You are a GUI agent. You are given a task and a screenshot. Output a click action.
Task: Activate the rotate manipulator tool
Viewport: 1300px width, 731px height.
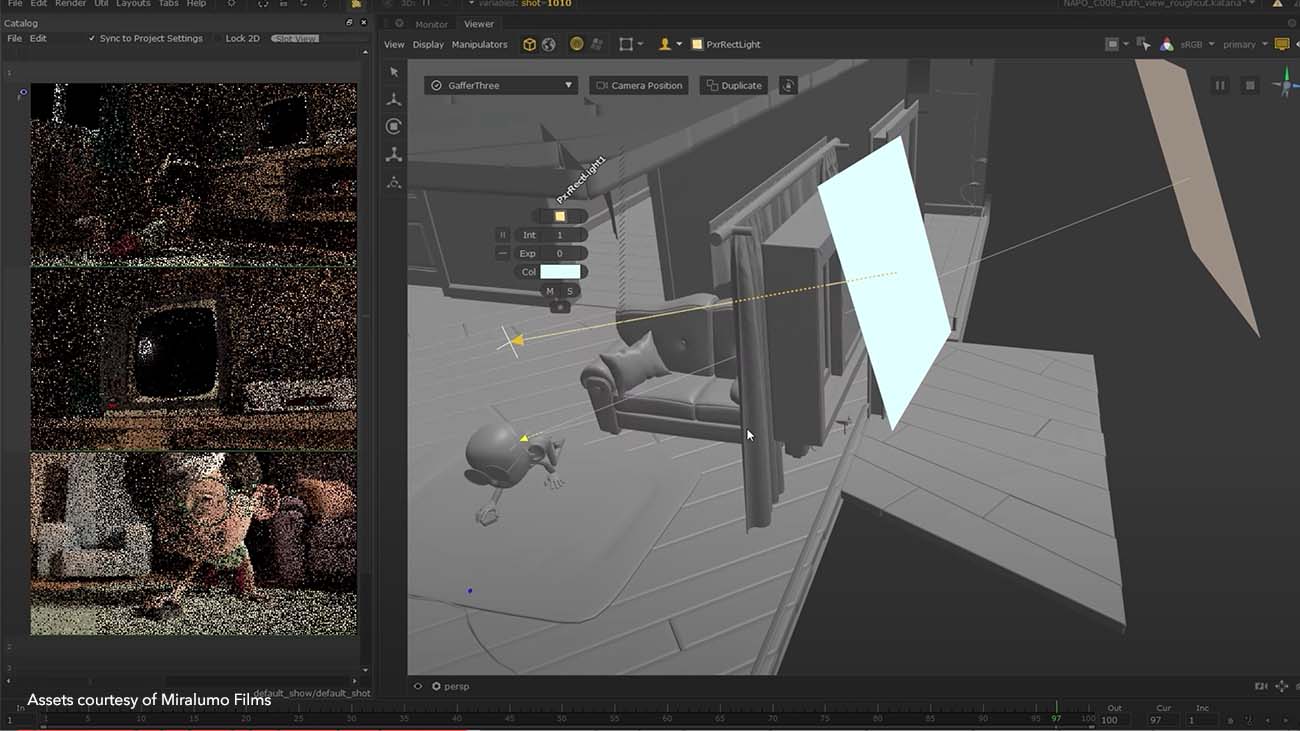click(x=394, y=127)
